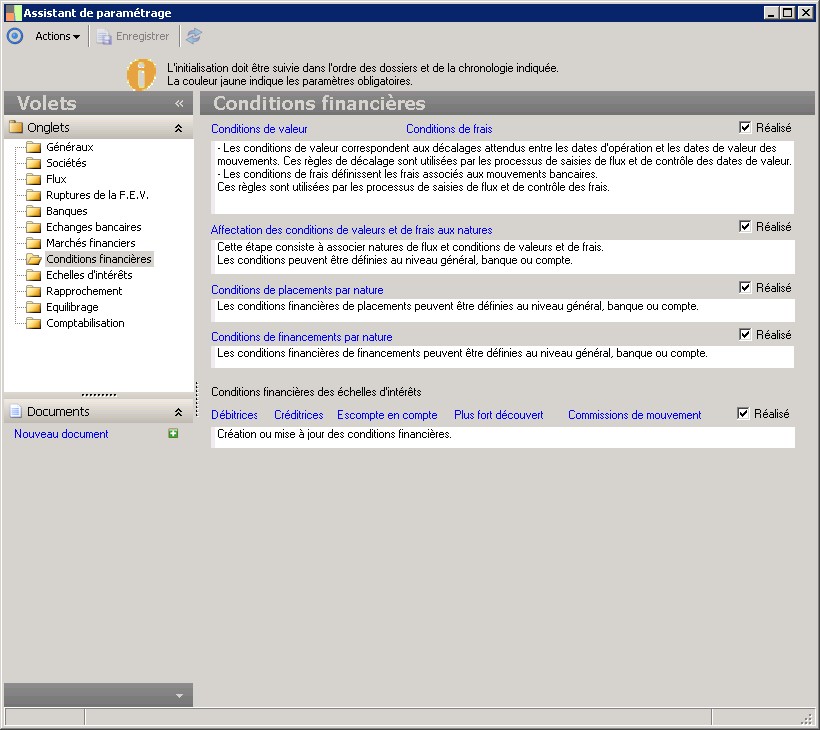Click the Onglets folder icon
820x730 pixels.
point(17,127)
